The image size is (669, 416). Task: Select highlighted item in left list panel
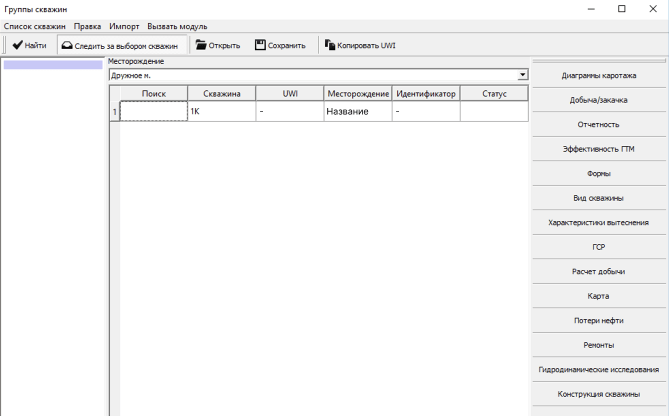tap(52, 65)
